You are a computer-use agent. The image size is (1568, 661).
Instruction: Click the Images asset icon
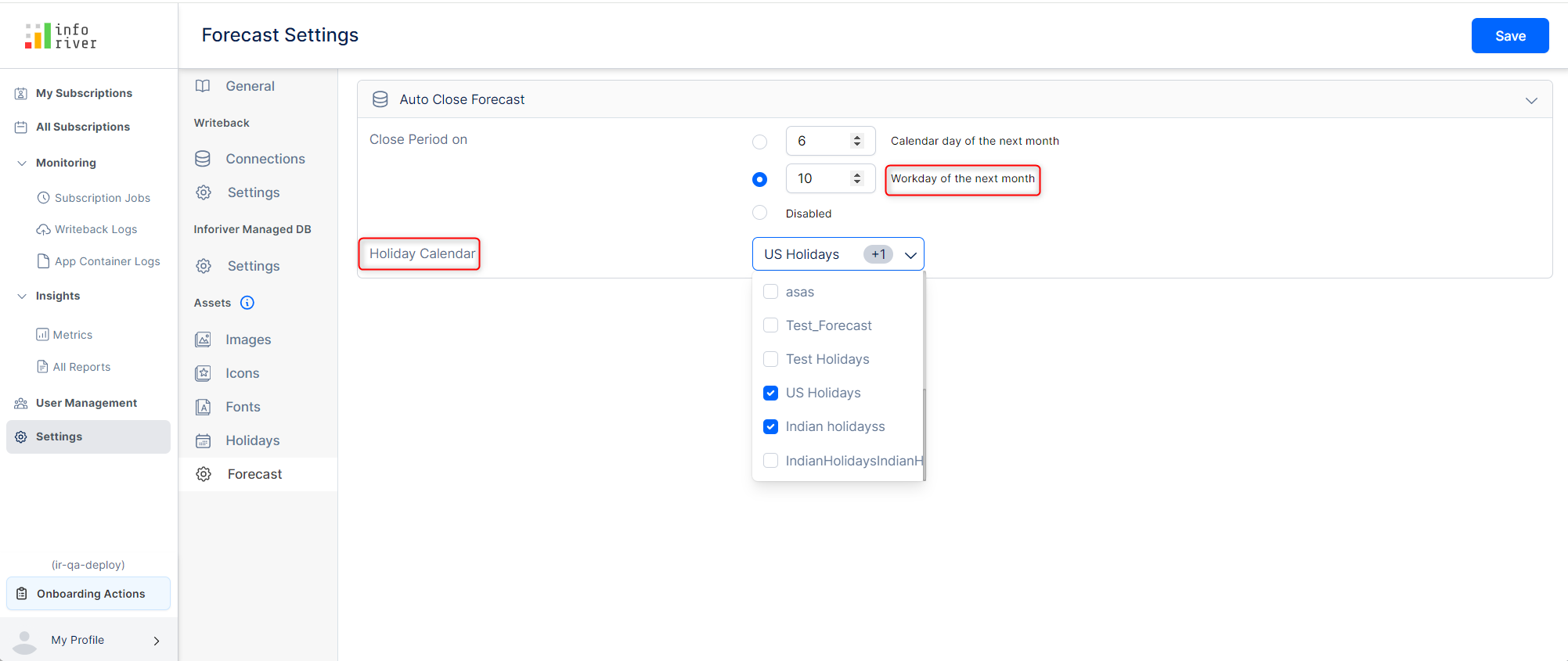203,339
